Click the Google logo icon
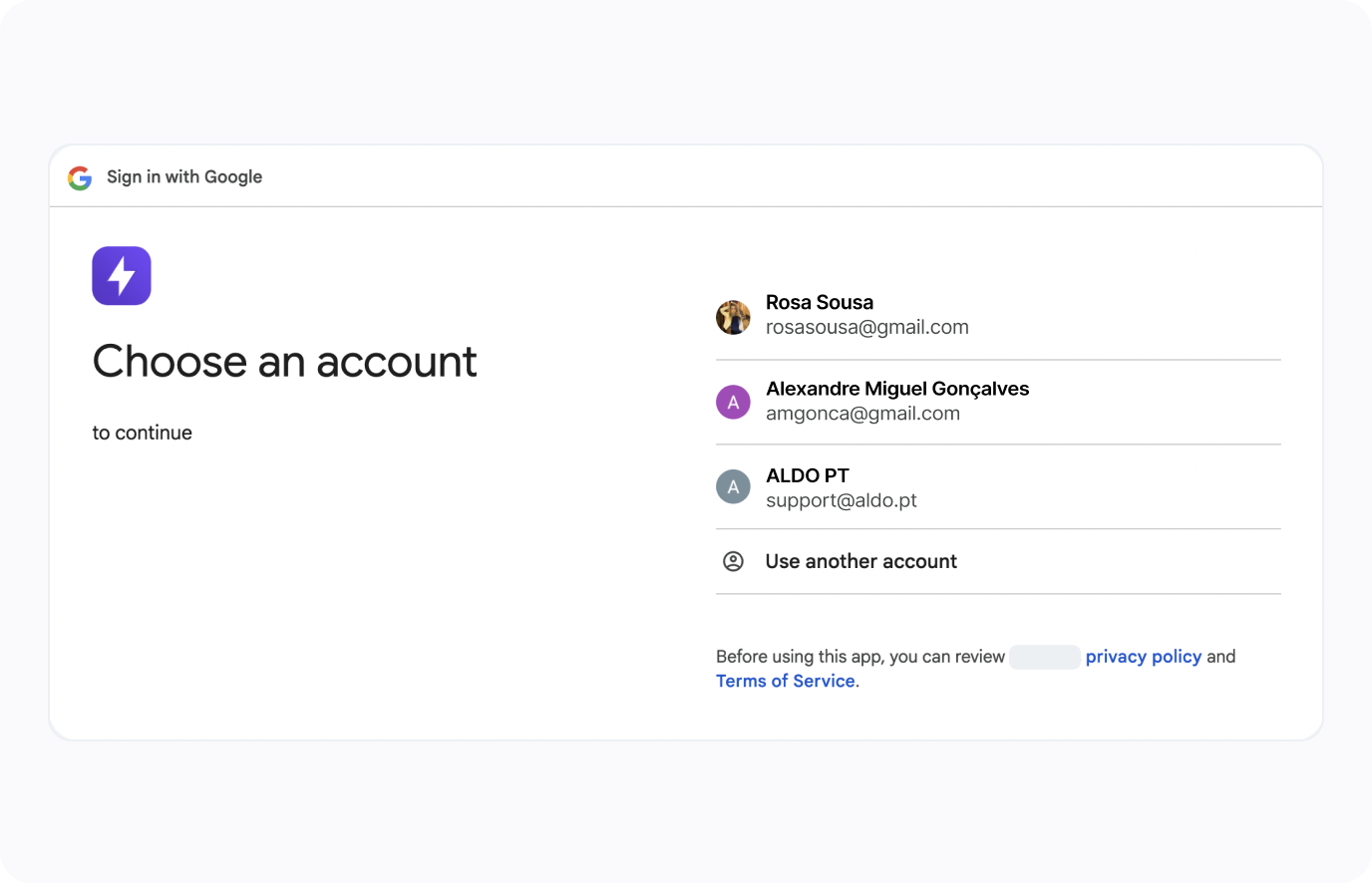 pos(80,177)
